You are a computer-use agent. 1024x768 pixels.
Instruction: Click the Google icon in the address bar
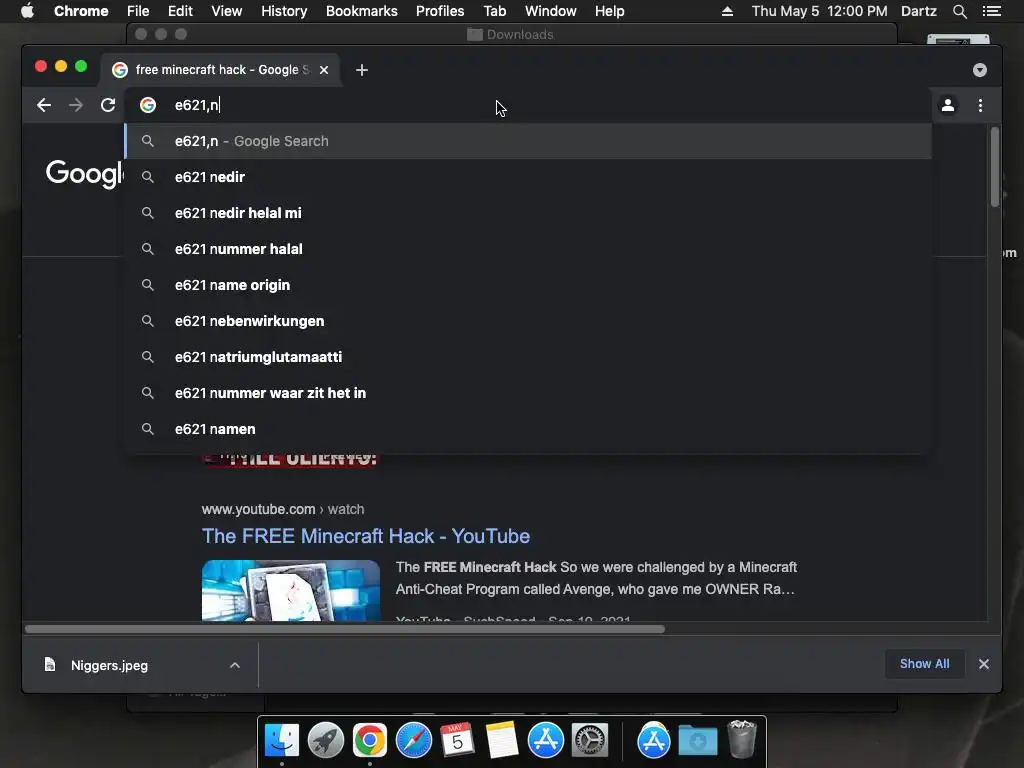point(148,105)
